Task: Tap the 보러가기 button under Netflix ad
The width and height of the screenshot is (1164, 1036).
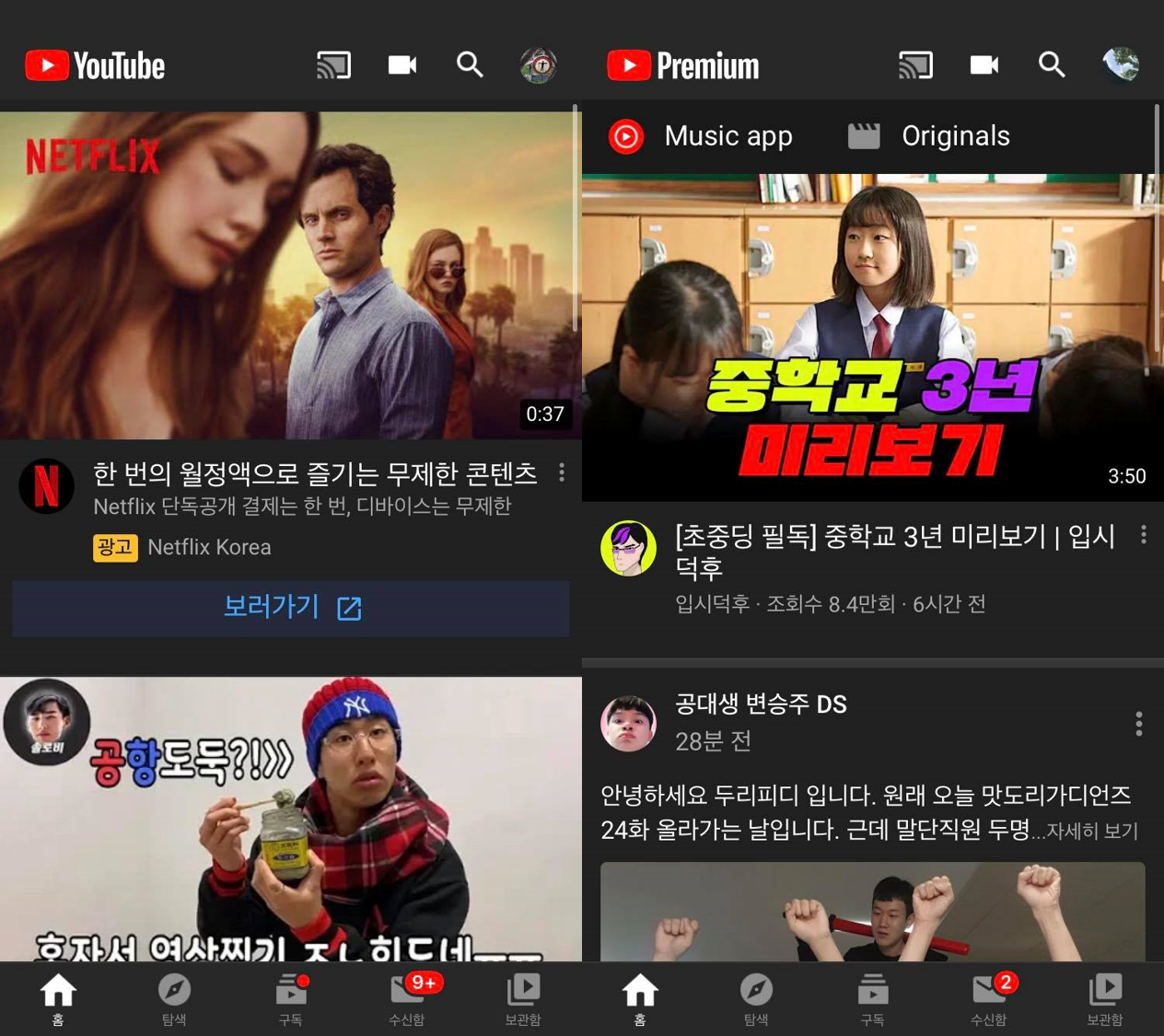Action: tap(291, 608)
